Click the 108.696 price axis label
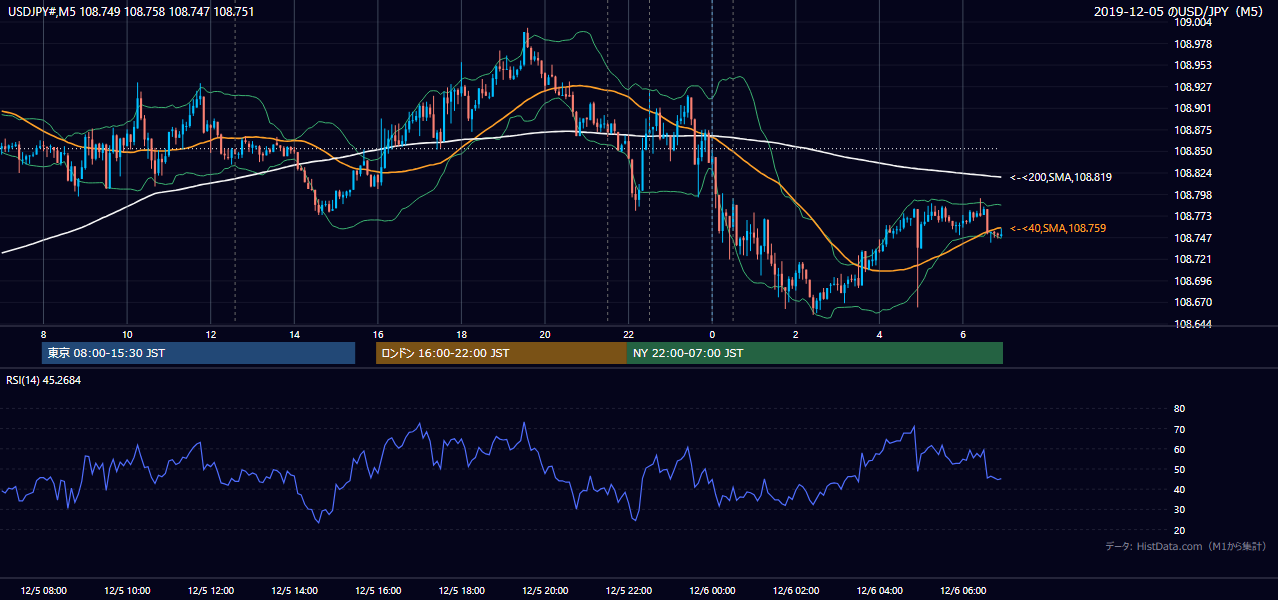Image resolution: width=1278 pixels, height=600 pixels. (1192, 281)
